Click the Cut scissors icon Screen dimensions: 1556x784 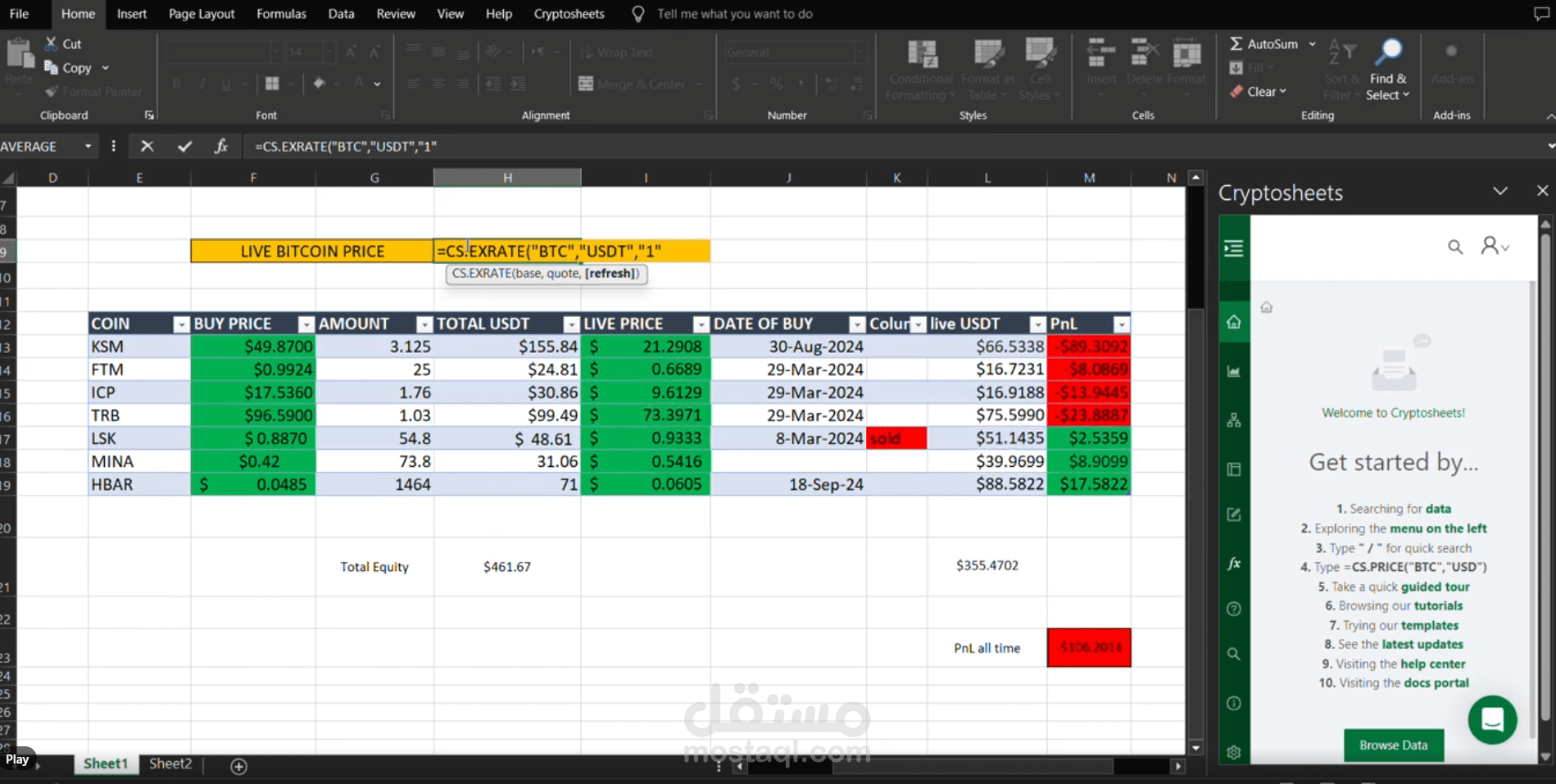[x=51, y=43]
